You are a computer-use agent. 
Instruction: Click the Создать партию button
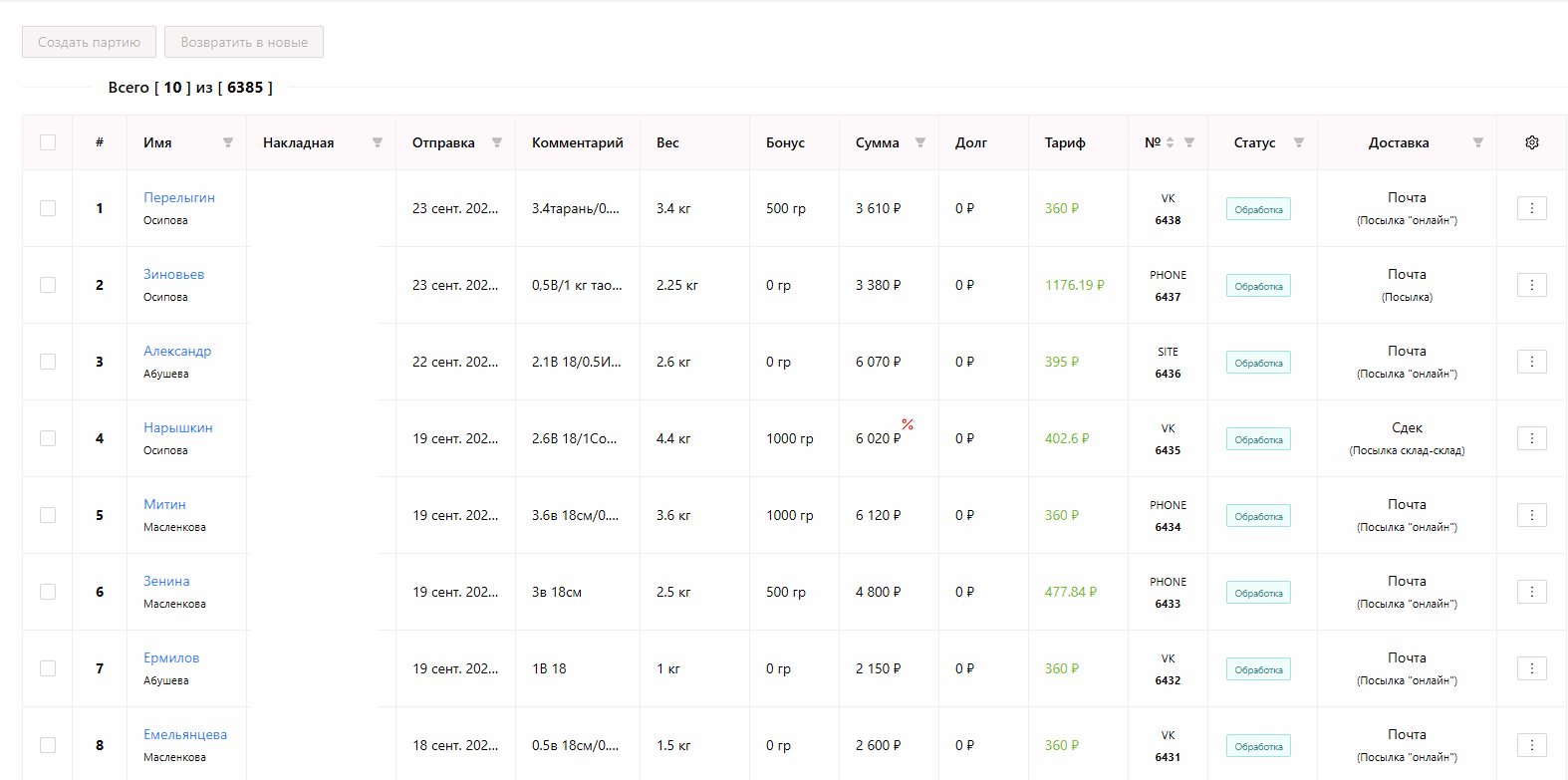[x=90, y=42]
